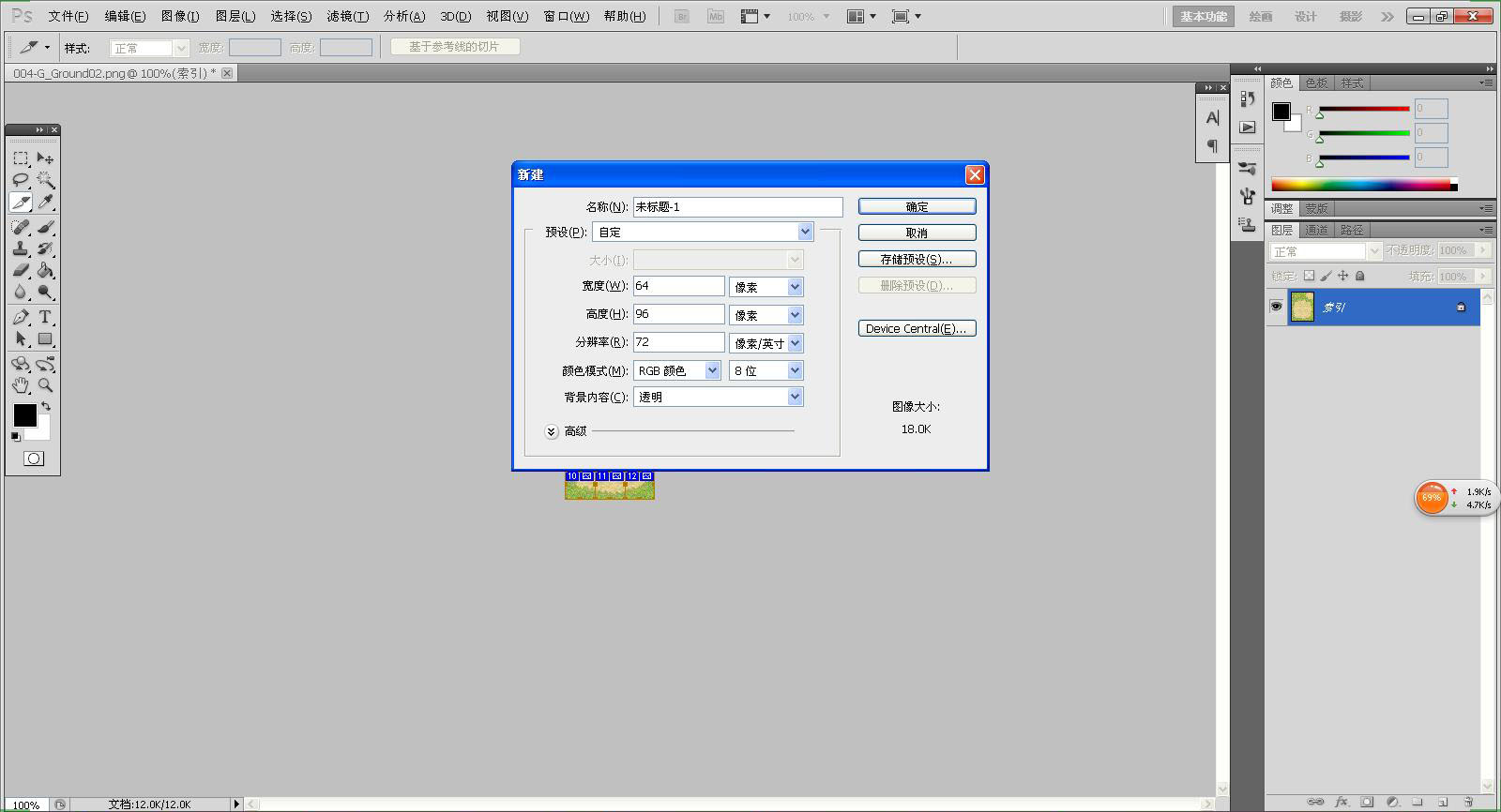Screen dimensions: 1501x812
Task: Launch Bridge from the top bar
Action: click(682, 16)
